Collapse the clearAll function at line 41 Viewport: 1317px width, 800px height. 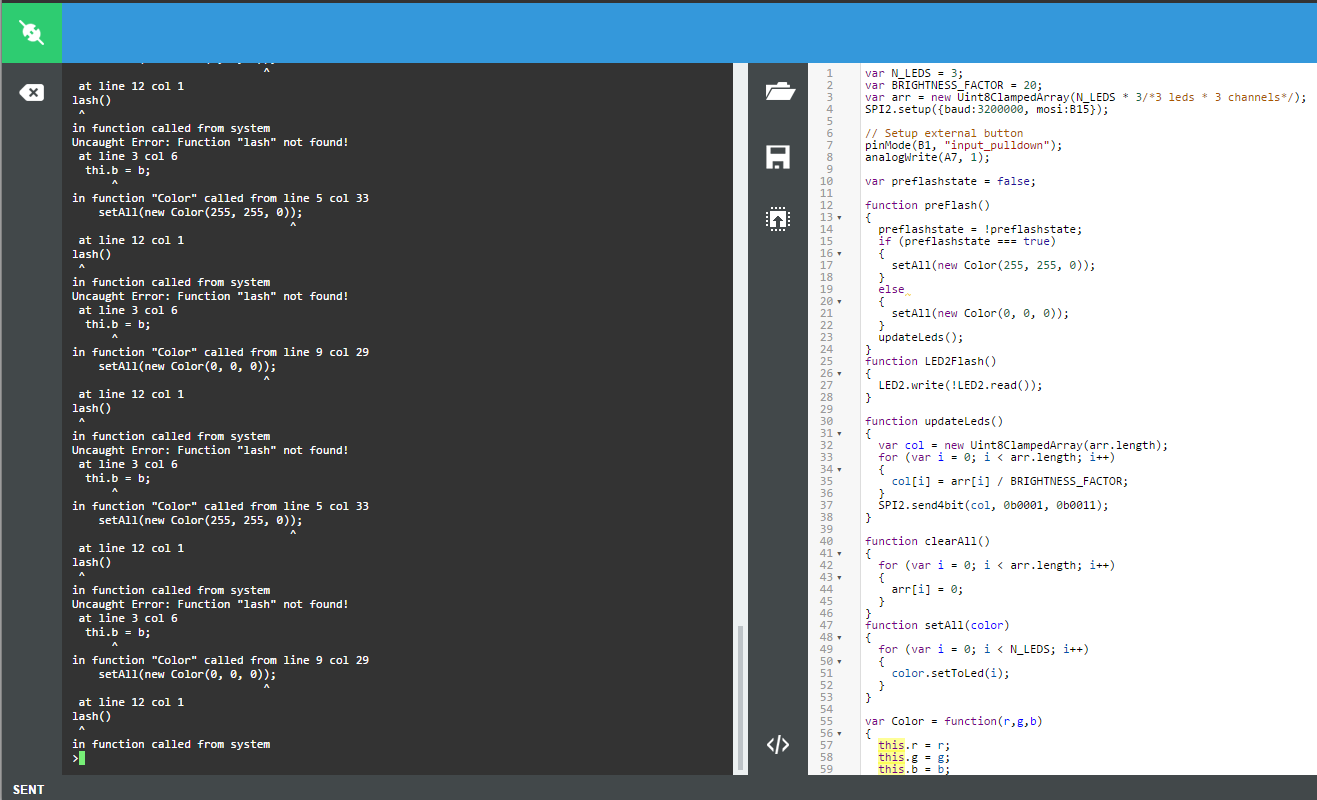click(839, 553)
